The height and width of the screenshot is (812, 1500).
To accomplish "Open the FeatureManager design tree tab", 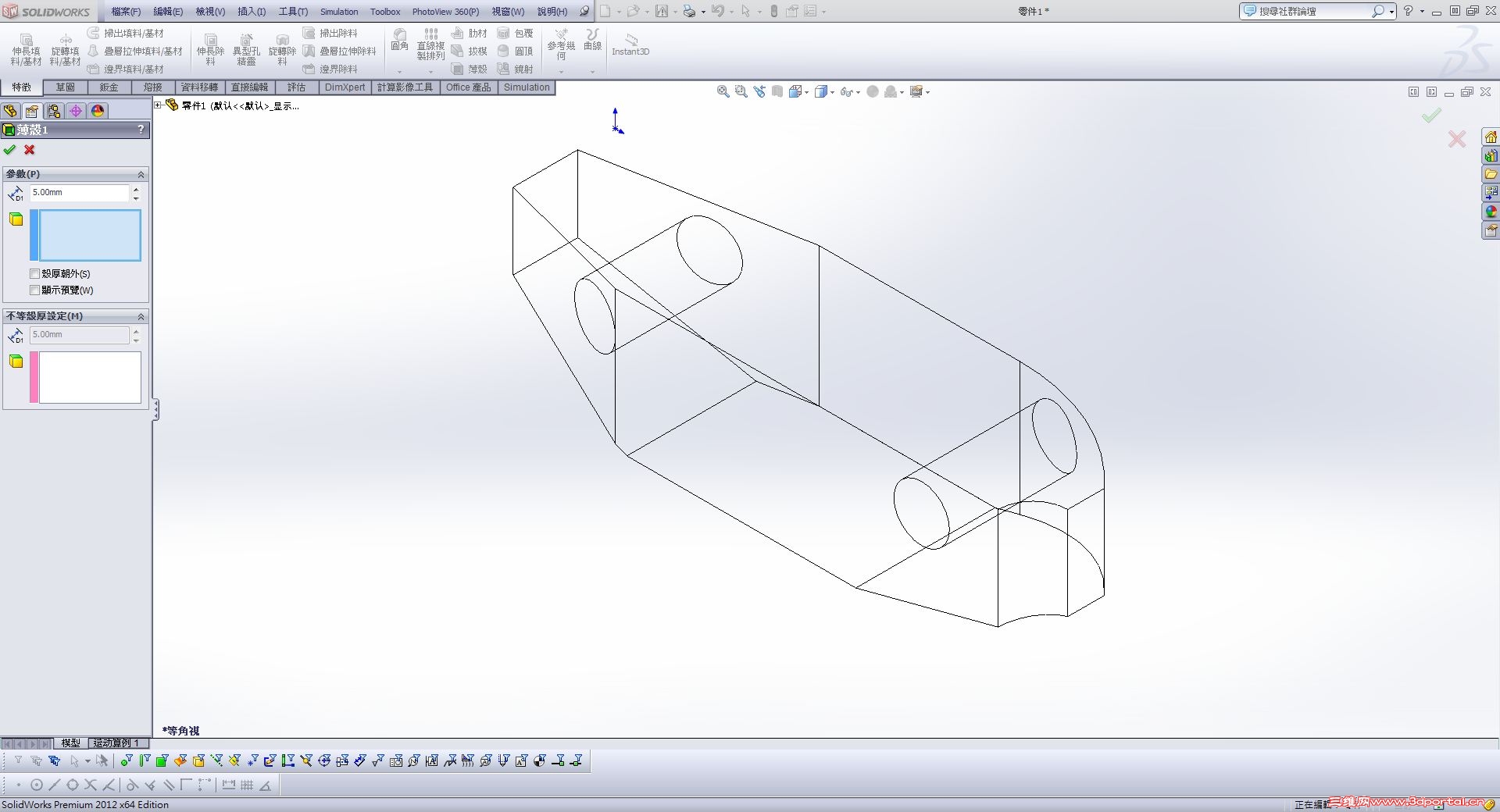I will pyautogui.click(x=10, y=111).
